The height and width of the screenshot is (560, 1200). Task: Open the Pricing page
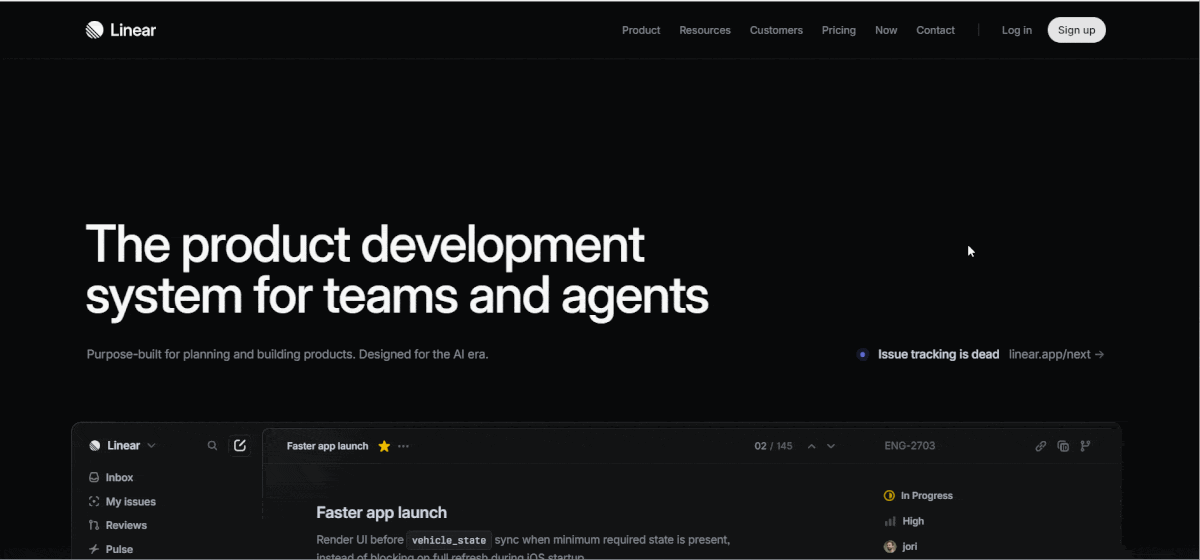[839, 30]
